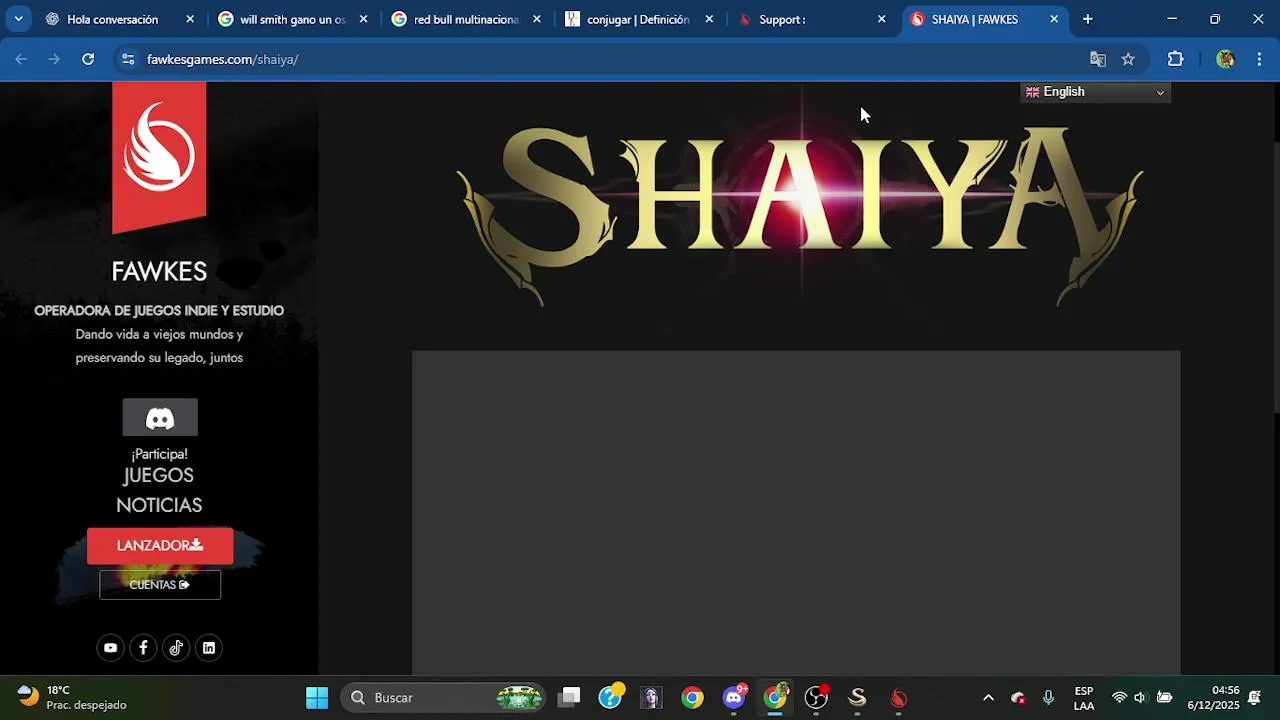Viewport: 1280px width, 720px height.
Task: Open the Chrome profile avatar
Action: 1225,59
